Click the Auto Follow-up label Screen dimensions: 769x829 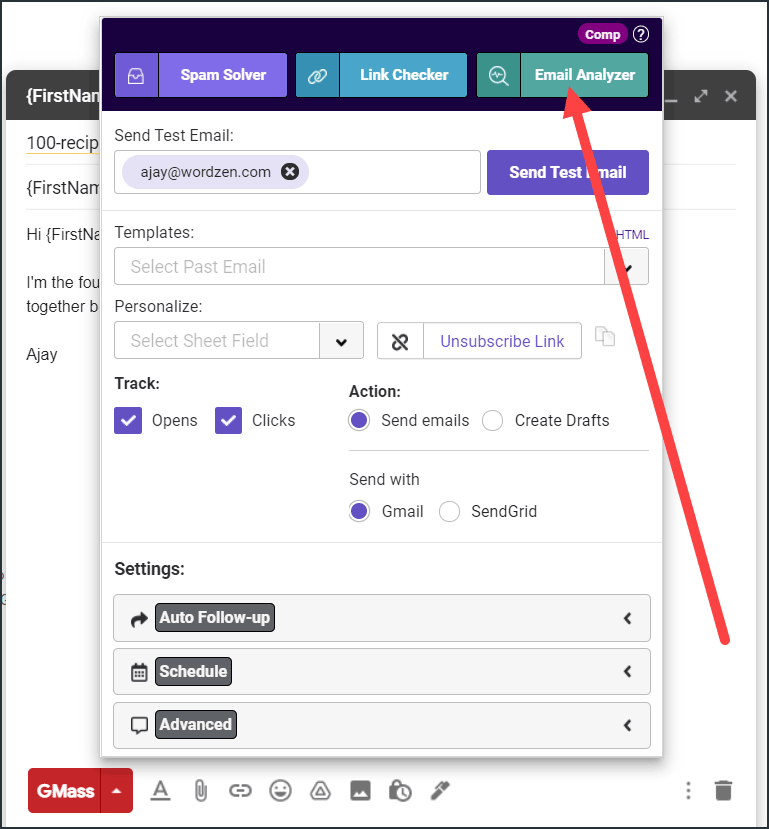coord(215,618)
